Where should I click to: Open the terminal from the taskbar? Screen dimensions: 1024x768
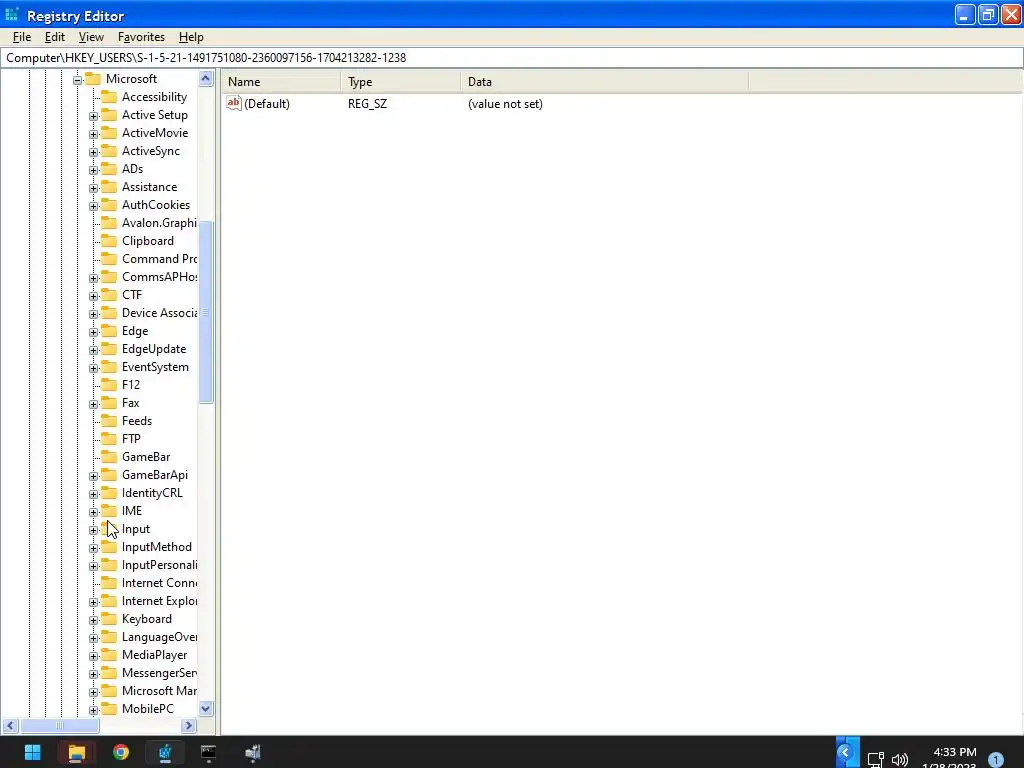pos(208,752)
